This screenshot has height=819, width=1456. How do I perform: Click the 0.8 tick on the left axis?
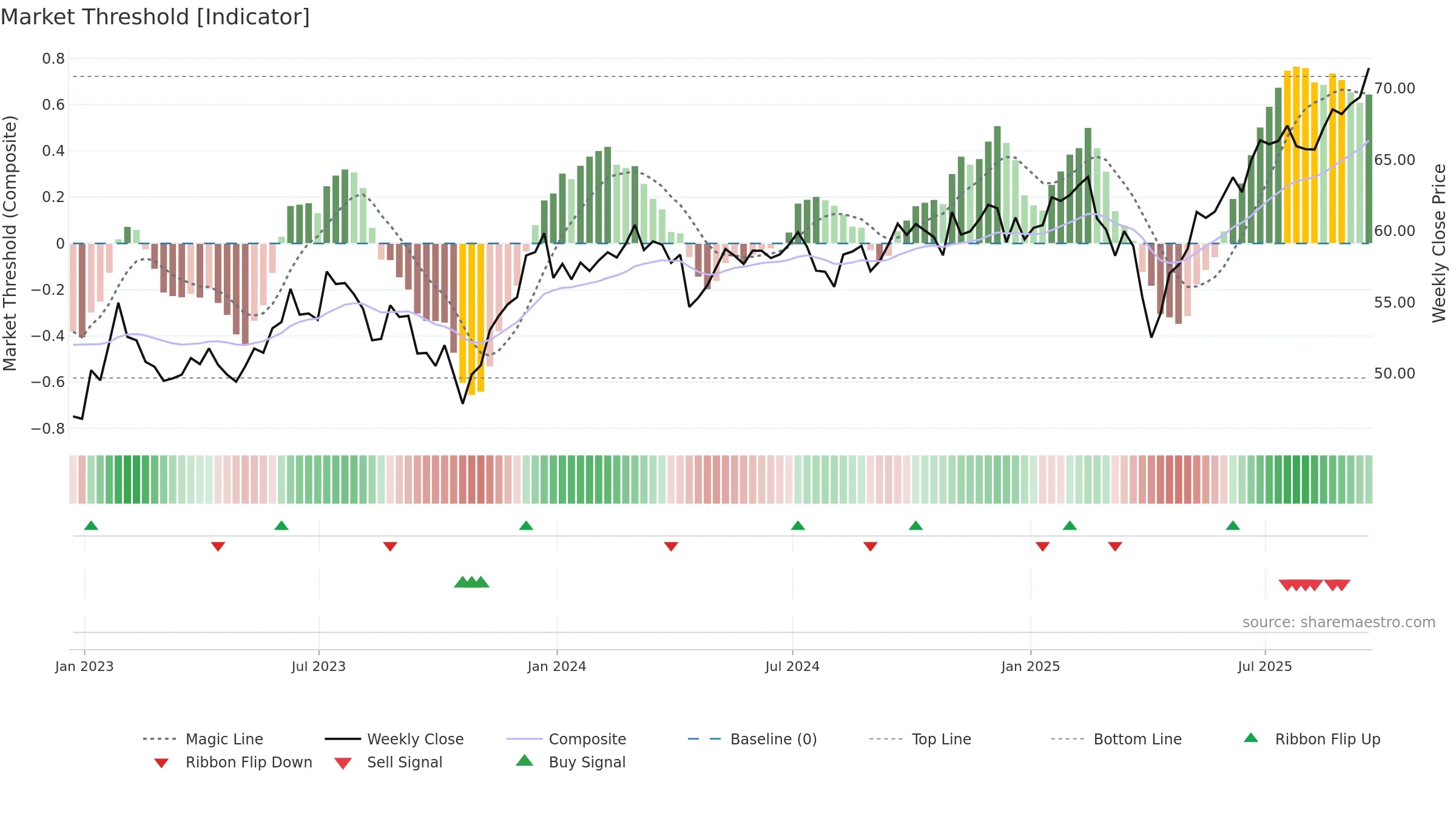pyautogui.click(x=53, y=59)
